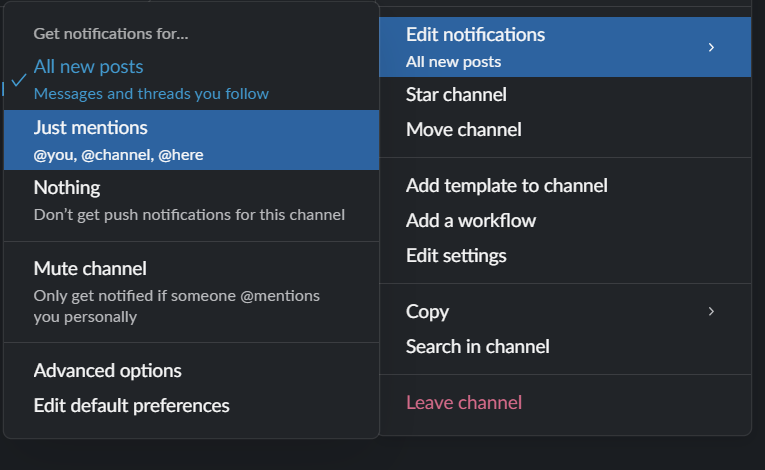Select Add template to channel
The height and width of the screenshot is (470, 765).
(x=506, y=186)
